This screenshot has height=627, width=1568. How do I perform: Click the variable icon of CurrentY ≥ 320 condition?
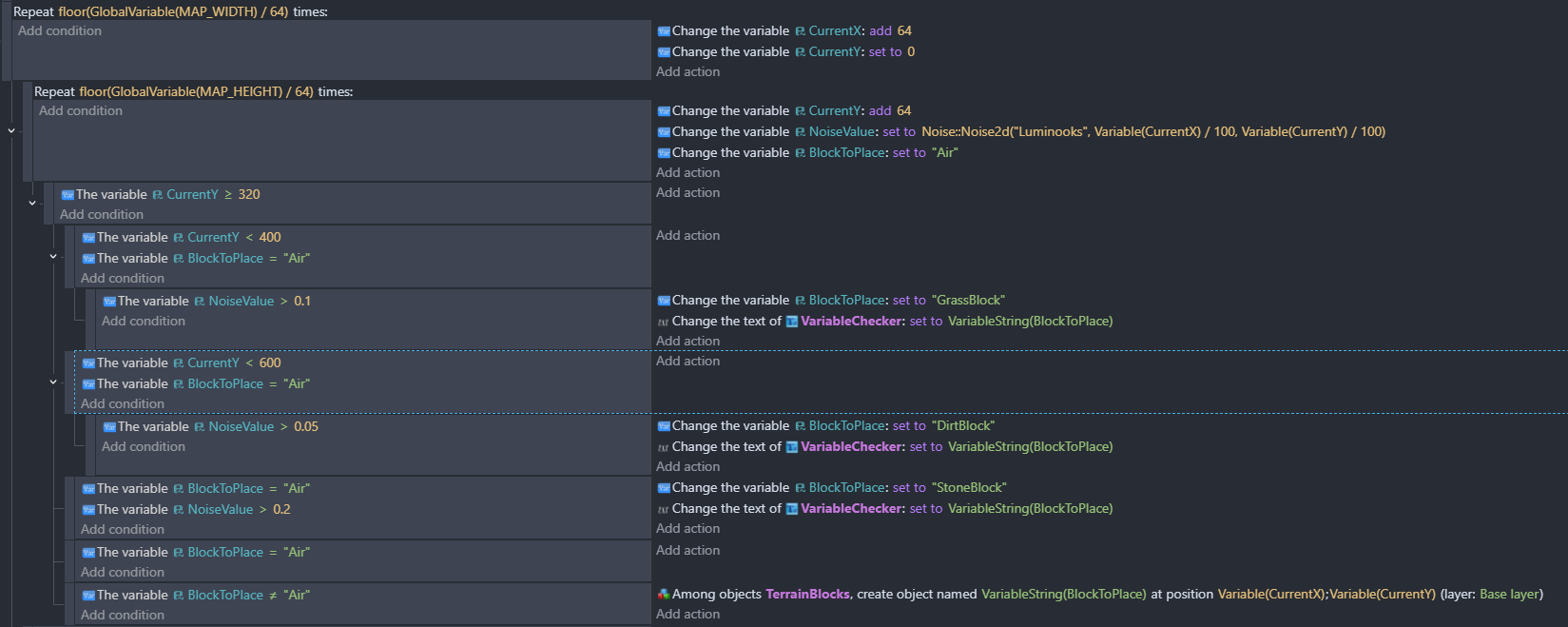point(68,195)
